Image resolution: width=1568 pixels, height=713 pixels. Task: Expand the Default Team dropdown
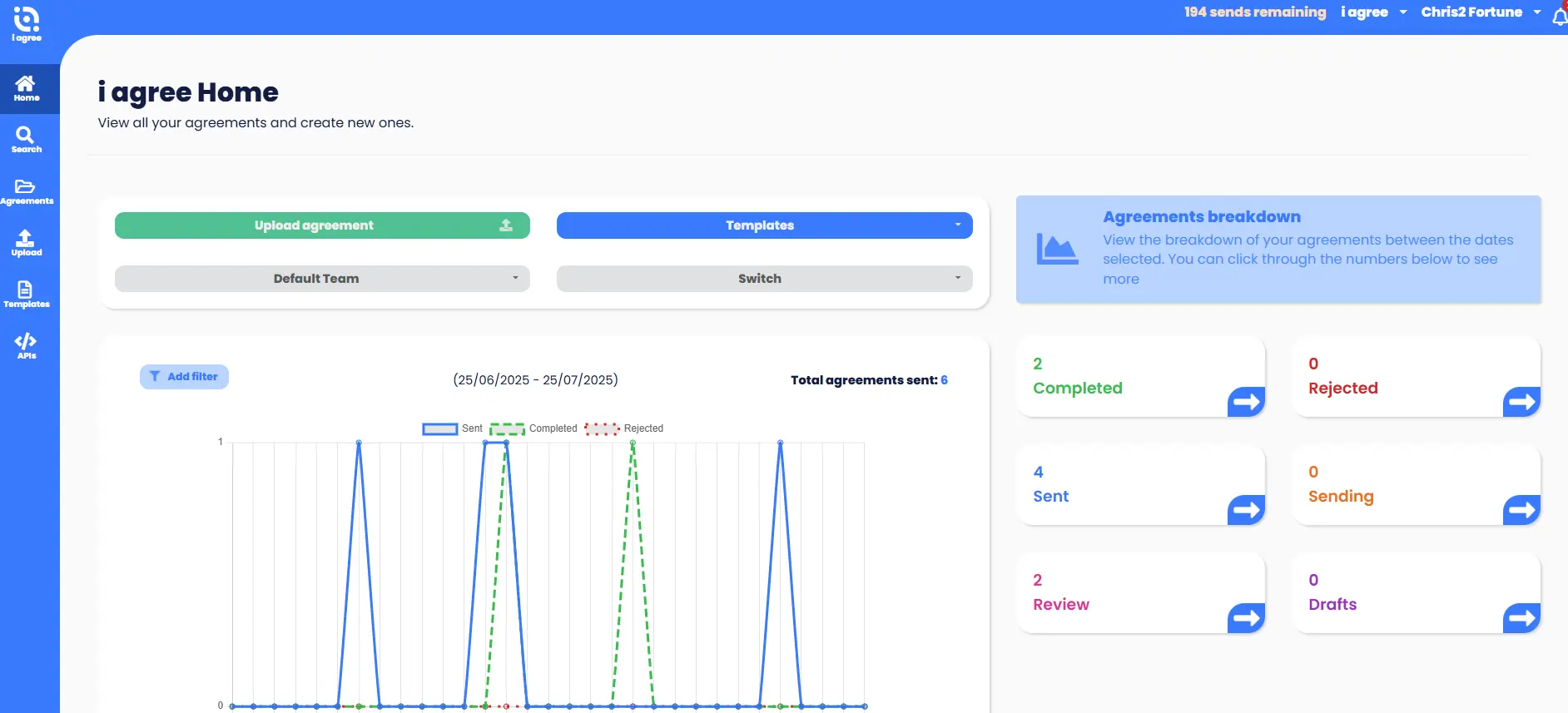(x=322, y=279)
